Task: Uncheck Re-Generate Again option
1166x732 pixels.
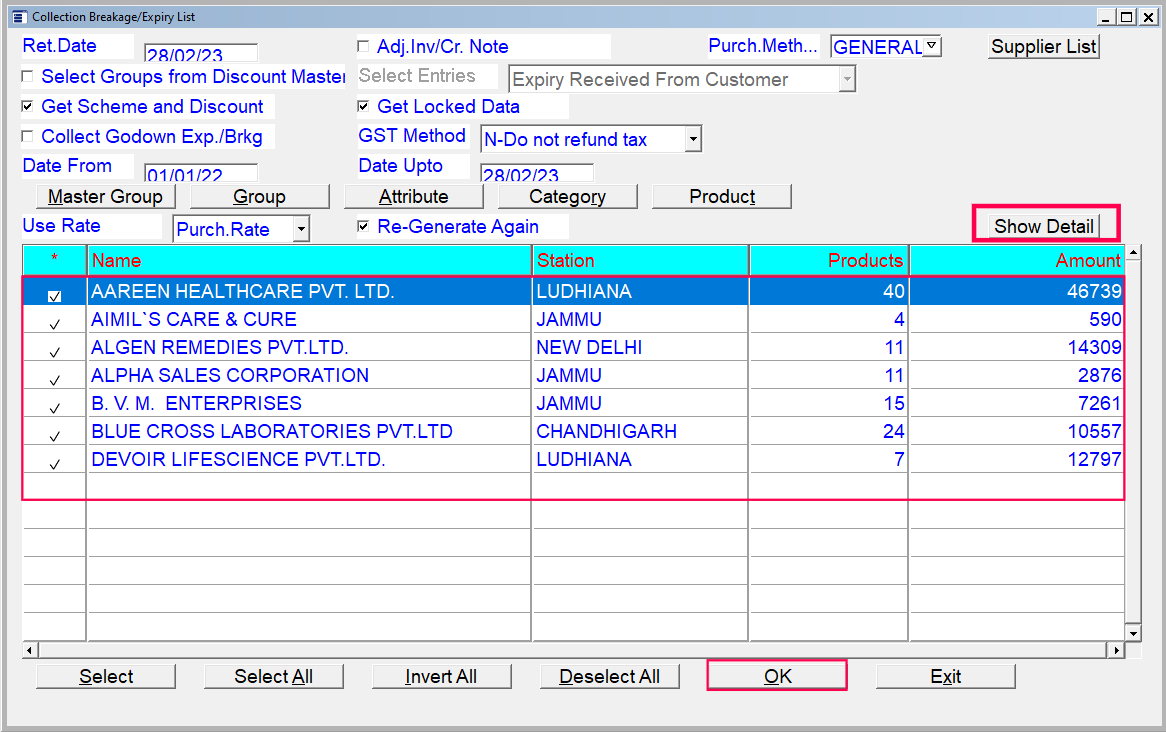Action: pos(363,227)
